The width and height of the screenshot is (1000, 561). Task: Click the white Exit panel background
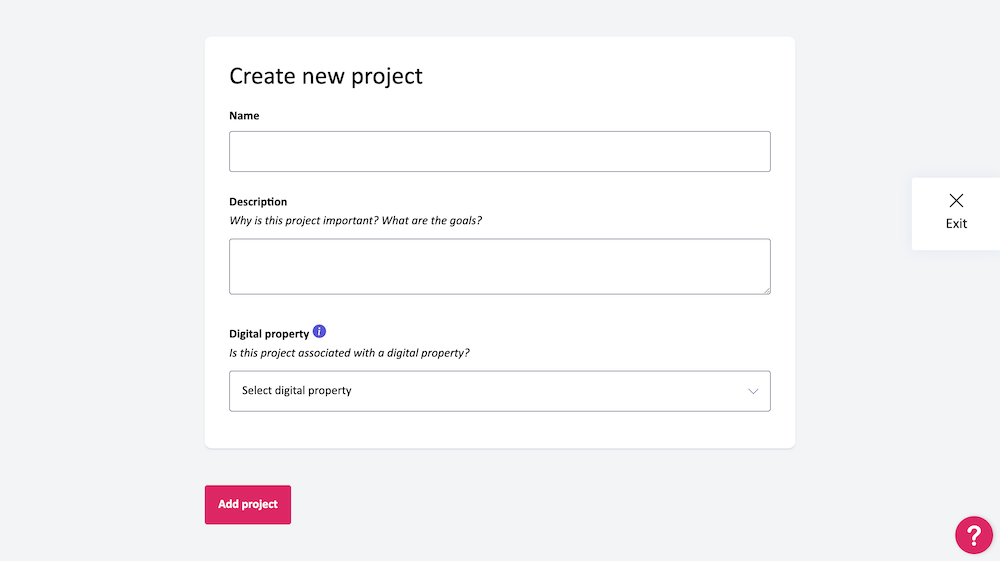click(956, 214)
